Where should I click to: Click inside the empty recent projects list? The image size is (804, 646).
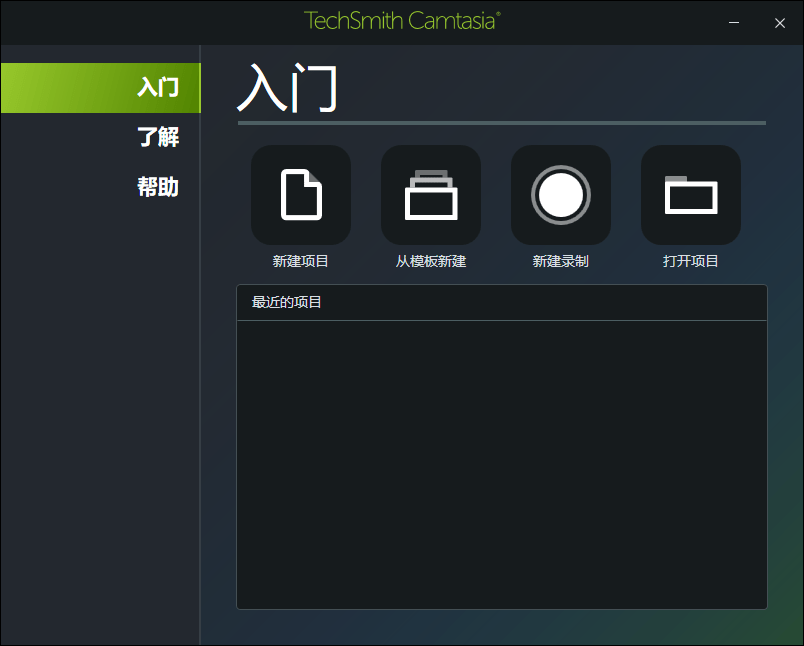500,460
